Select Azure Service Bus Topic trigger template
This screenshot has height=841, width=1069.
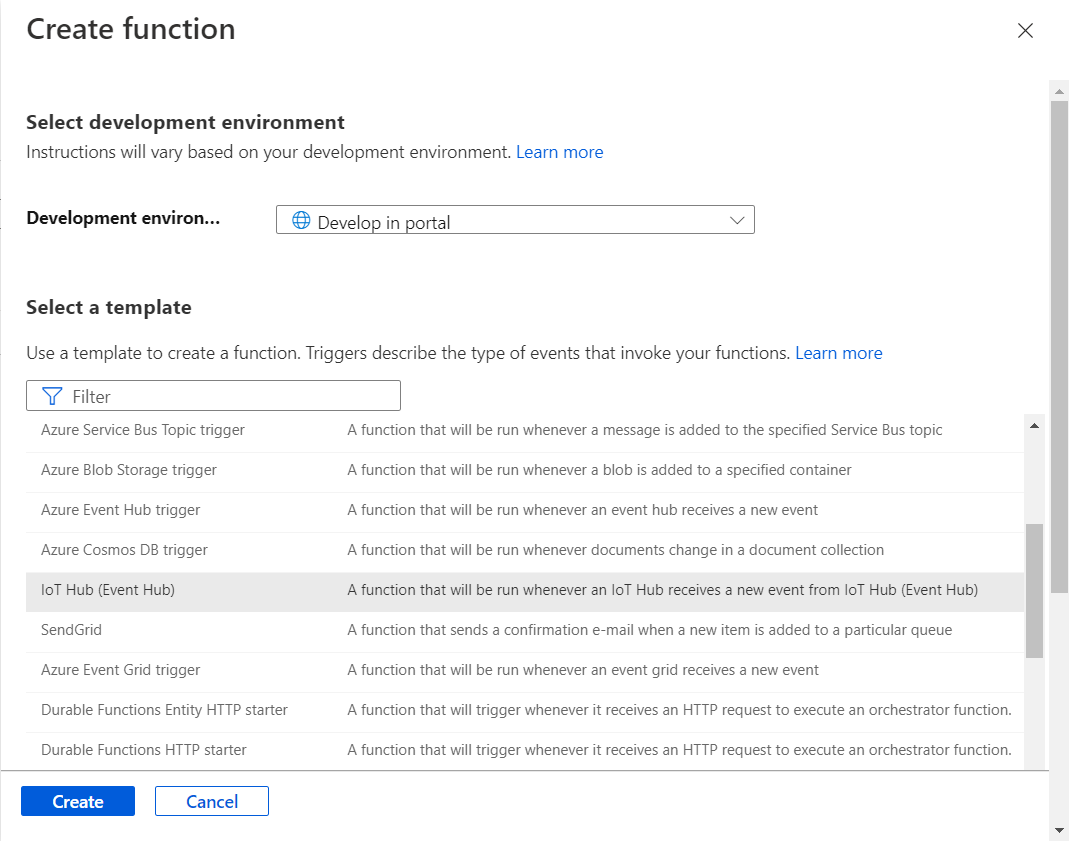[525, 430]
